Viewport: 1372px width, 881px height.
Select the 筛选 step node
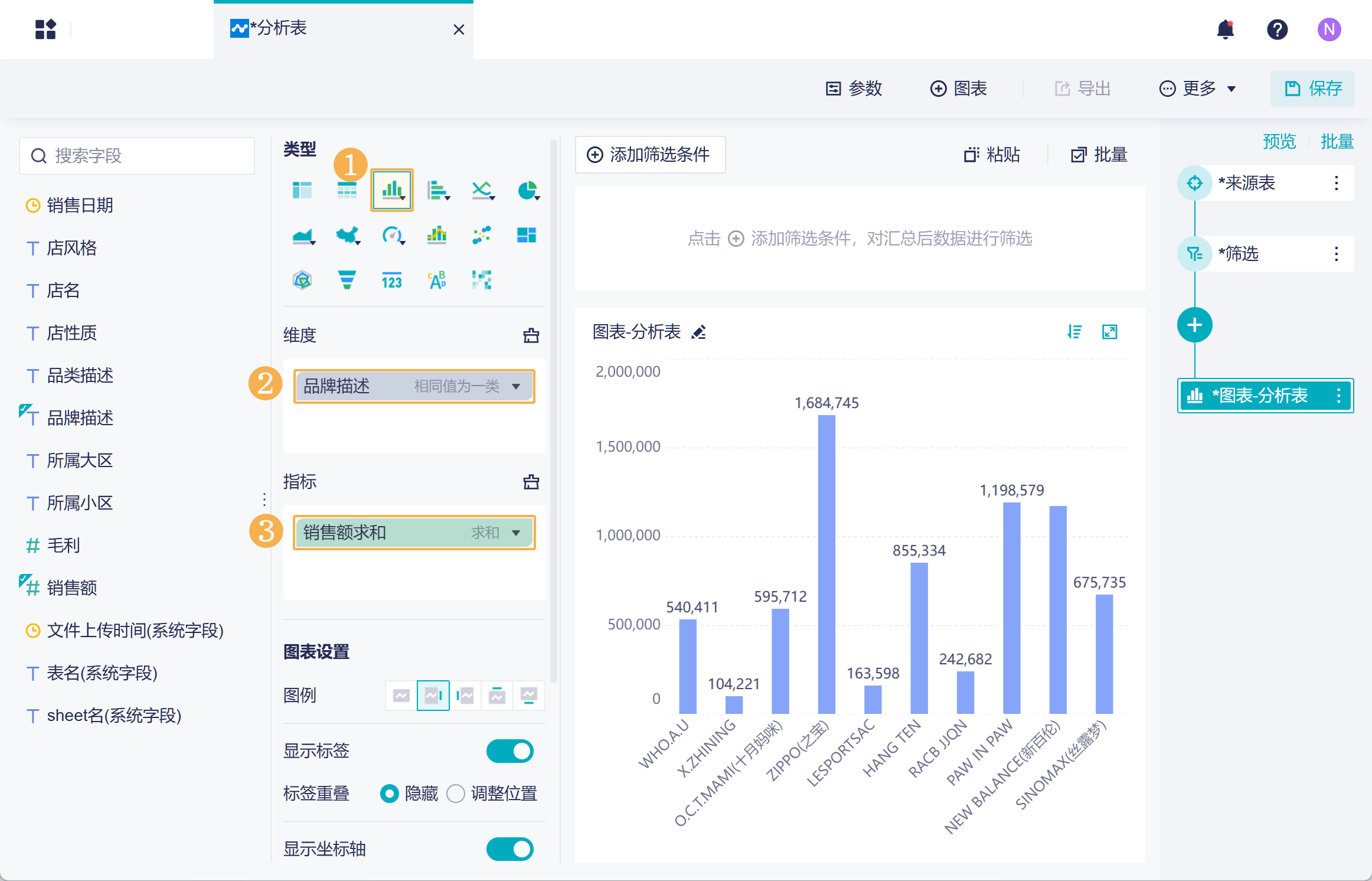click(x=1239, y=254)
